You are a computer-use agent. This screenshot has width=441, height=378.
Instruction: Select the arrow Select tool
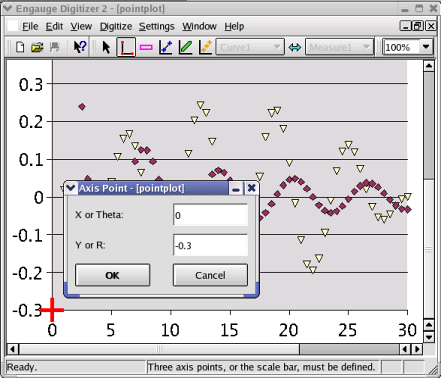pos(106,47)
